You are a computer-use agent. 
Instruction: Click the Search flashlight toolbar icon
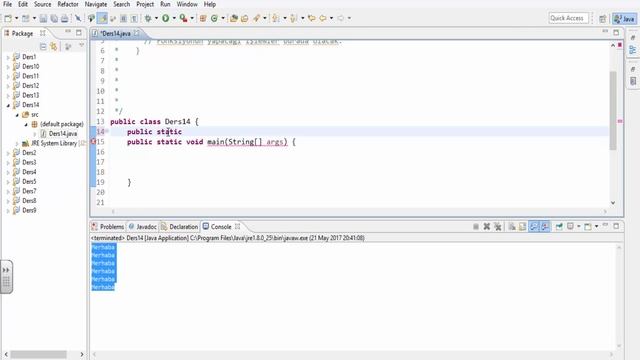(x=257, y=18)
